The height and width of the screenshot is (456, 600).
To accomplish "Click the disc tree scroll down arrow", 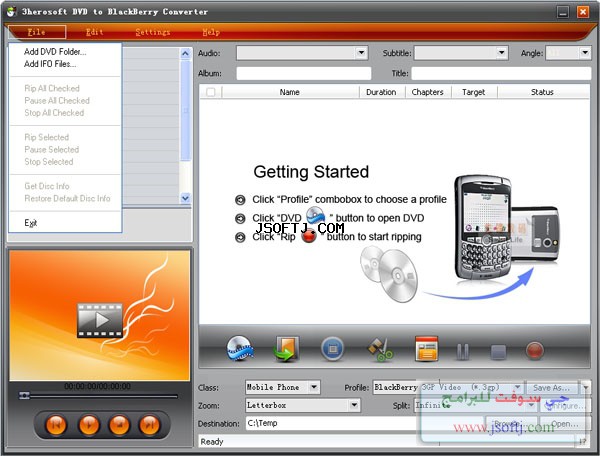I will click(x=185, y=198).
